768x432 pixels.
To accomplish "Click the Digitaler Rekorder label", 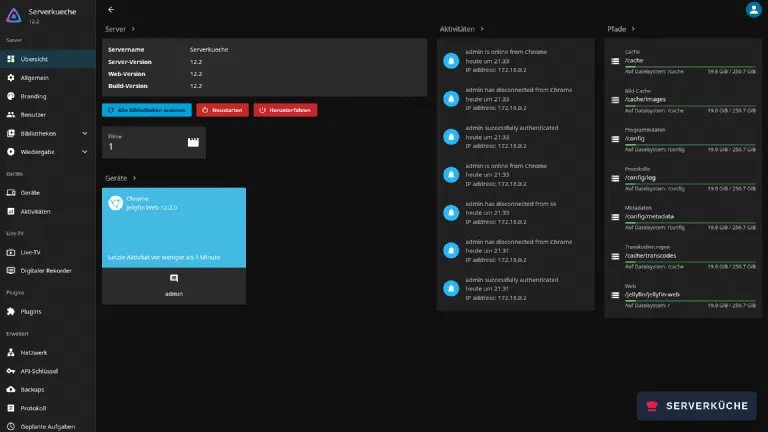I will click(46, 270).
